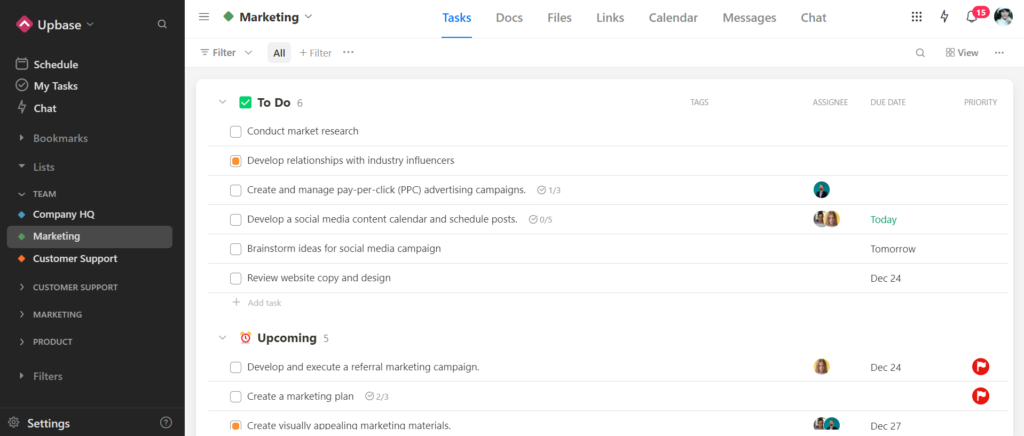Click assignee avatar on PPC advertising task
Viewport: 1024px width, 436px height.
(x=822, y=190)
